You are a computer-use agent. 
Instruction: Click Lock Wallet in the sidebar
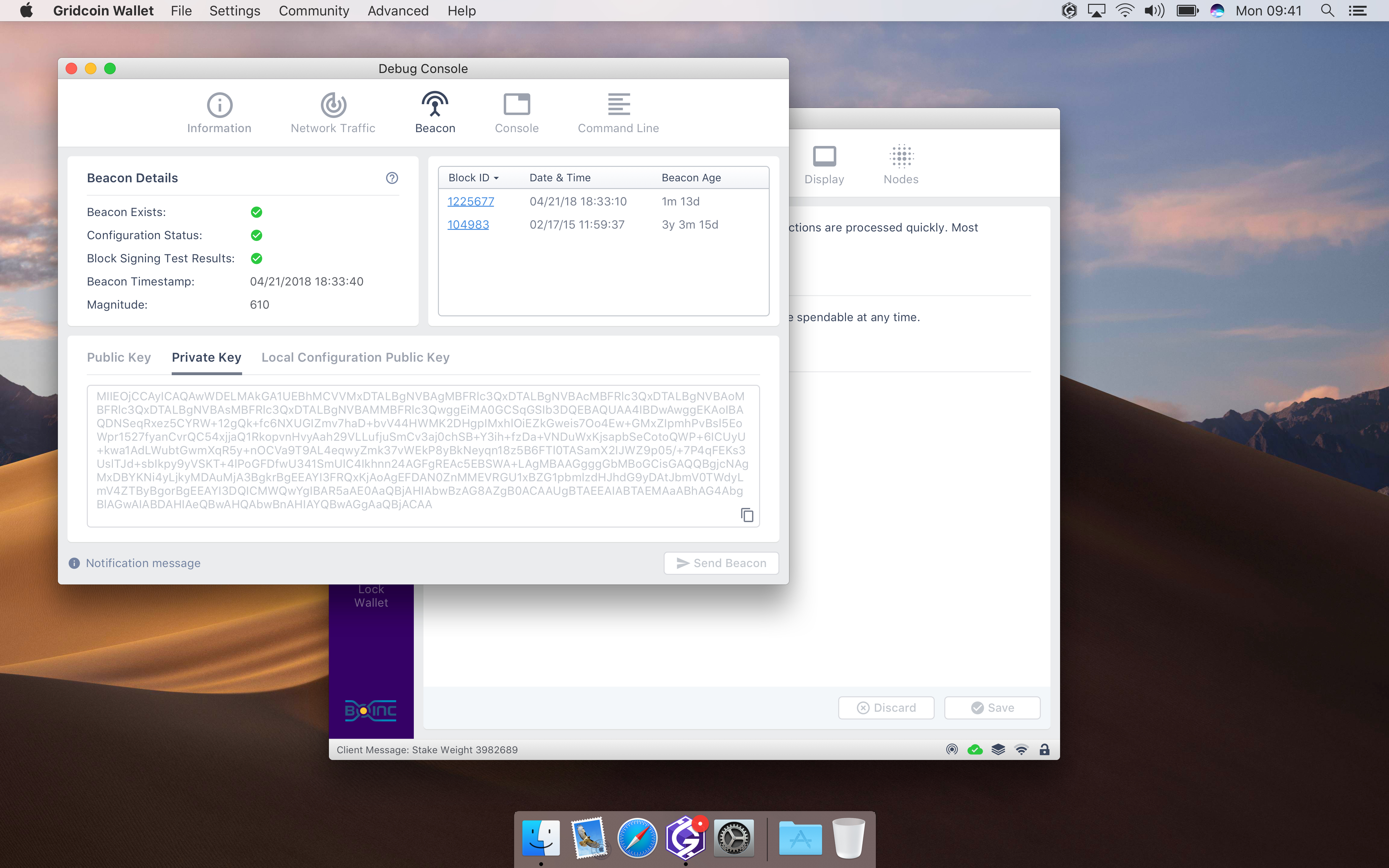click(371, 596)
